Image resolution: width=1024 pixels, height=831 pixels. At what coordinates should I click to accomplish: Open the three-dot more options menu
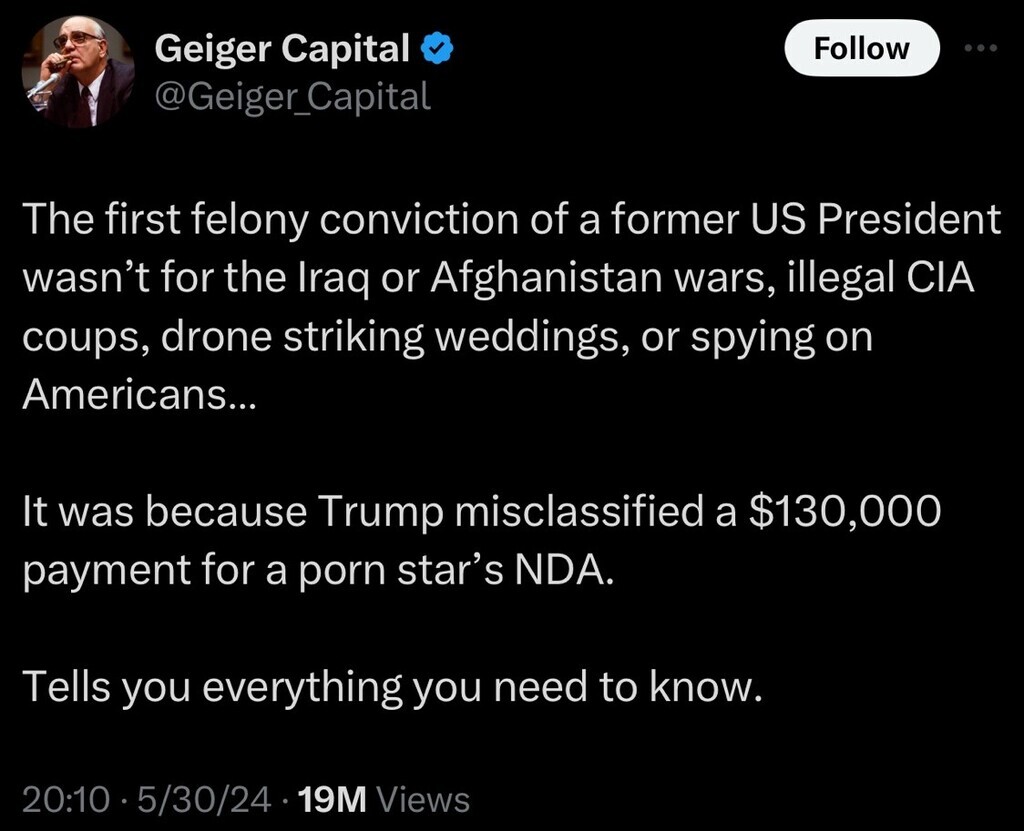(982, 48)
